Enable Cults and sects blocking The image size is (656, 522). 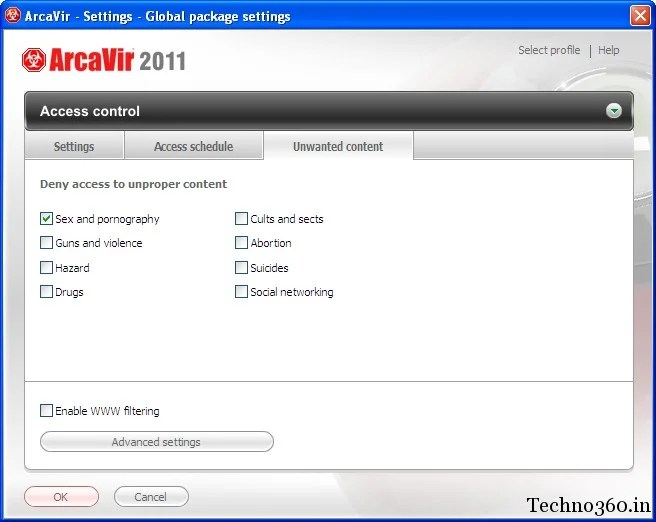point(241,218)
